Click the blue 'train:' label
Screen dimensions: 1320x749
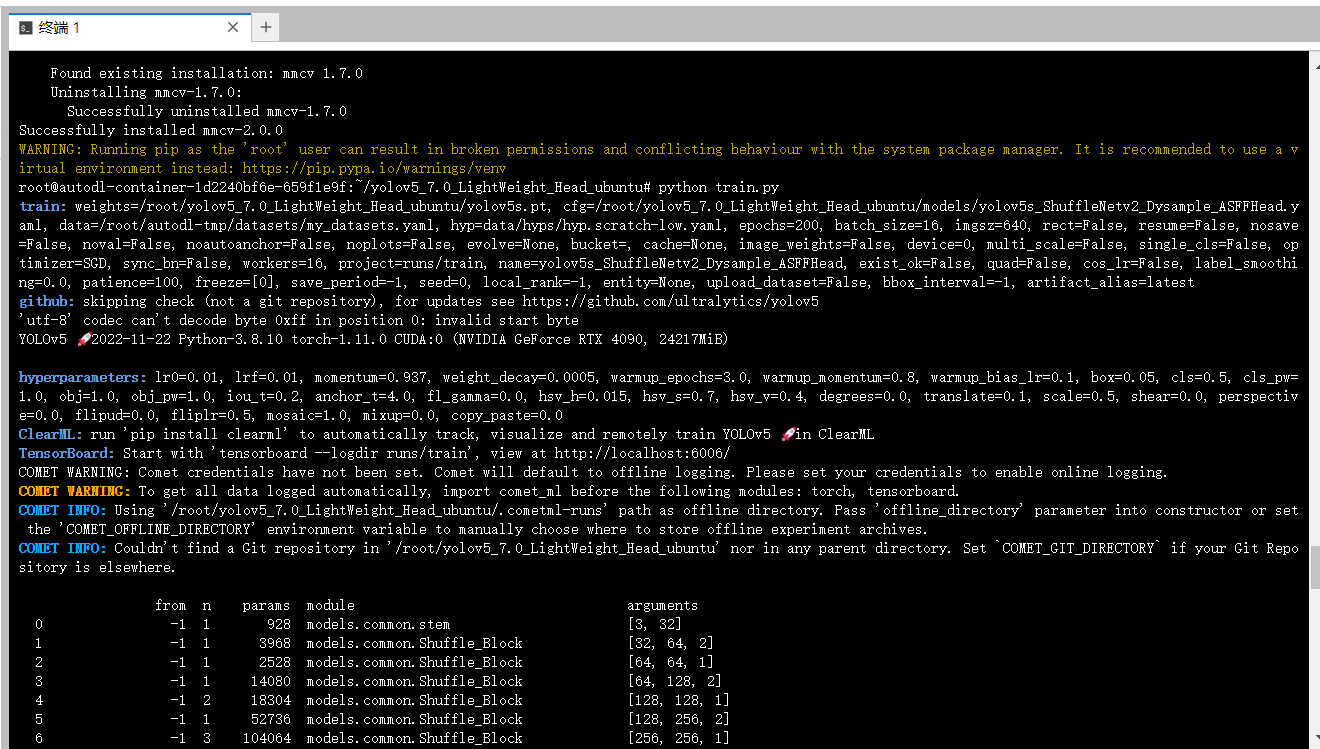(42, 206)
